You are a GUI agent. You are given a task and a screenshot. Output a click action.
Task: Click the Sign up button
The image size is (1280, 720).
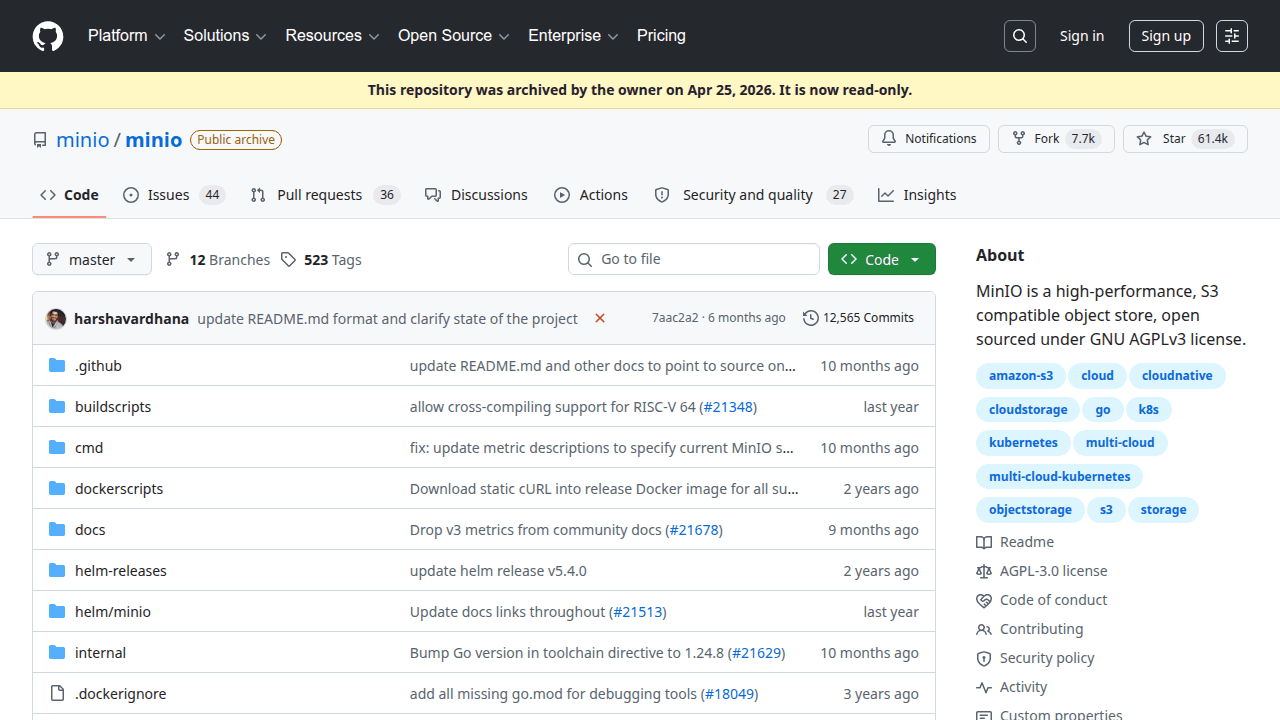coord(1166,36)
